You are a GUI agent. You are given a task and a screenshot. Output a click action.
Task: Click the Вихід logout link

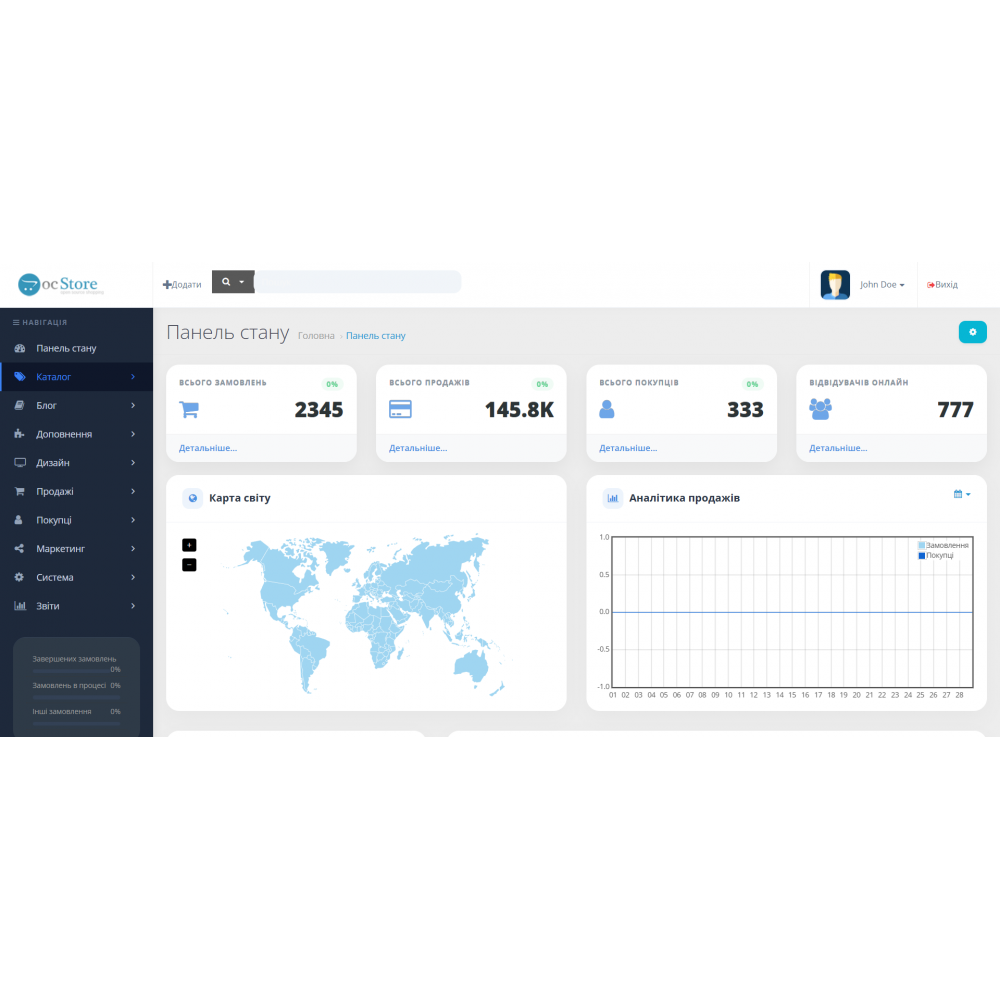[x=942, y=285]
